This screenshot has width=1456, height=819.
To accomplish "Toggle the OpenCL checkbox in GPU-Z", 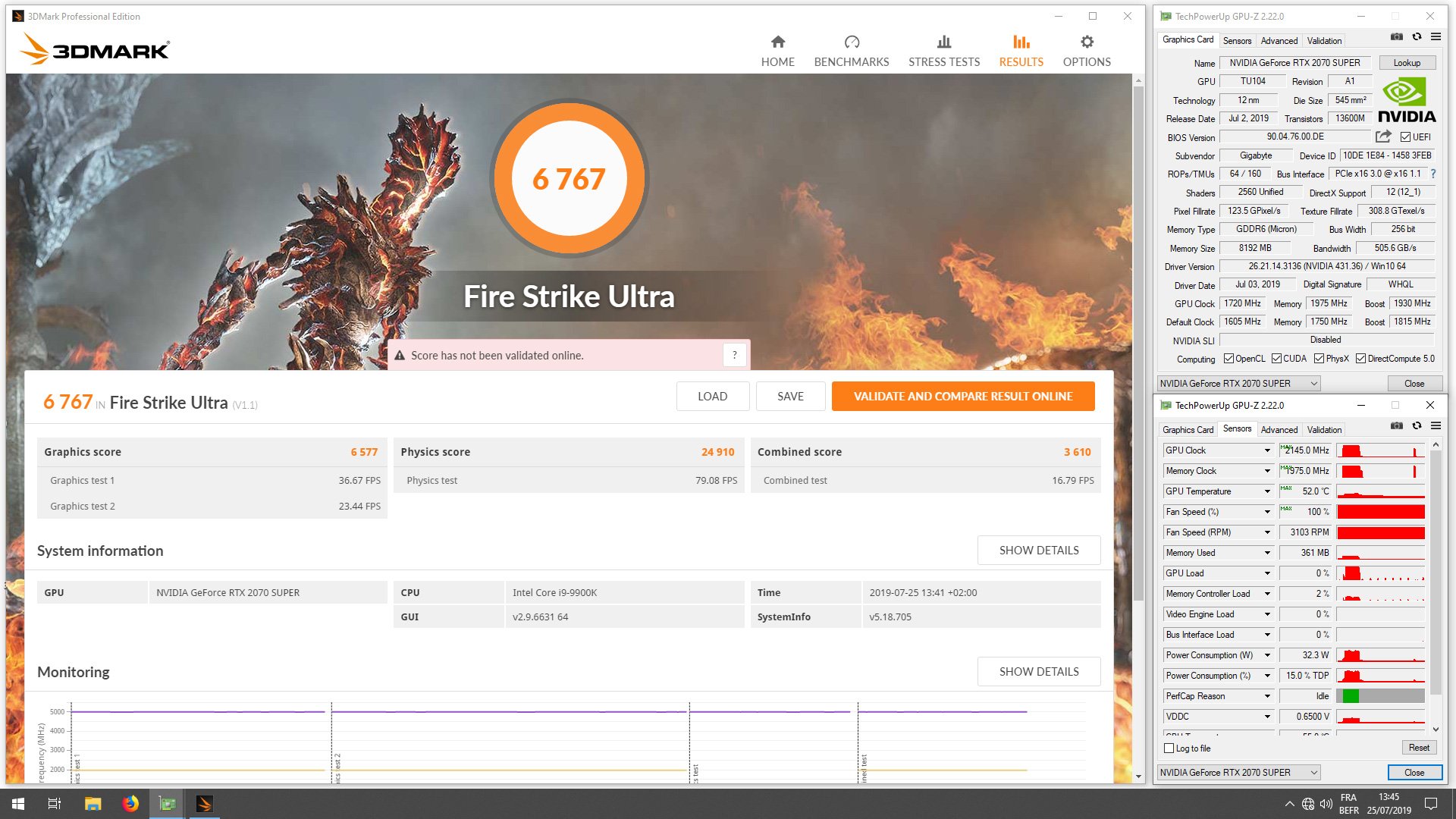I will 1228,359.
